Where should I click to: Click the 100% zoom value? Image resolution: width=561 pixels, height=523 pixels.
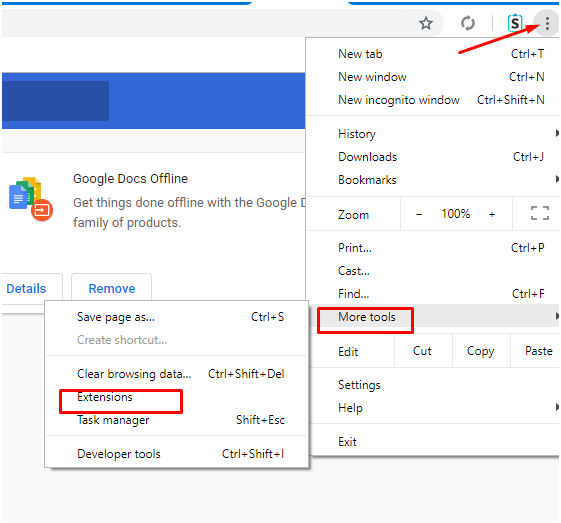(455, 214)
